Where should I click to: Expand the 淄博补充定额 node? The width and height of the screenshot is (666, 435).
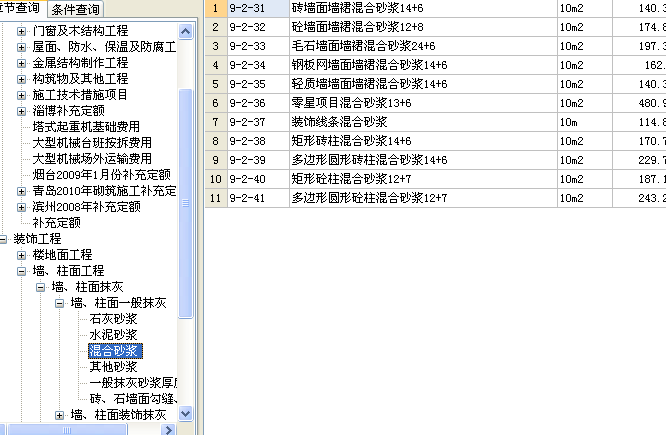click(21, 111)
